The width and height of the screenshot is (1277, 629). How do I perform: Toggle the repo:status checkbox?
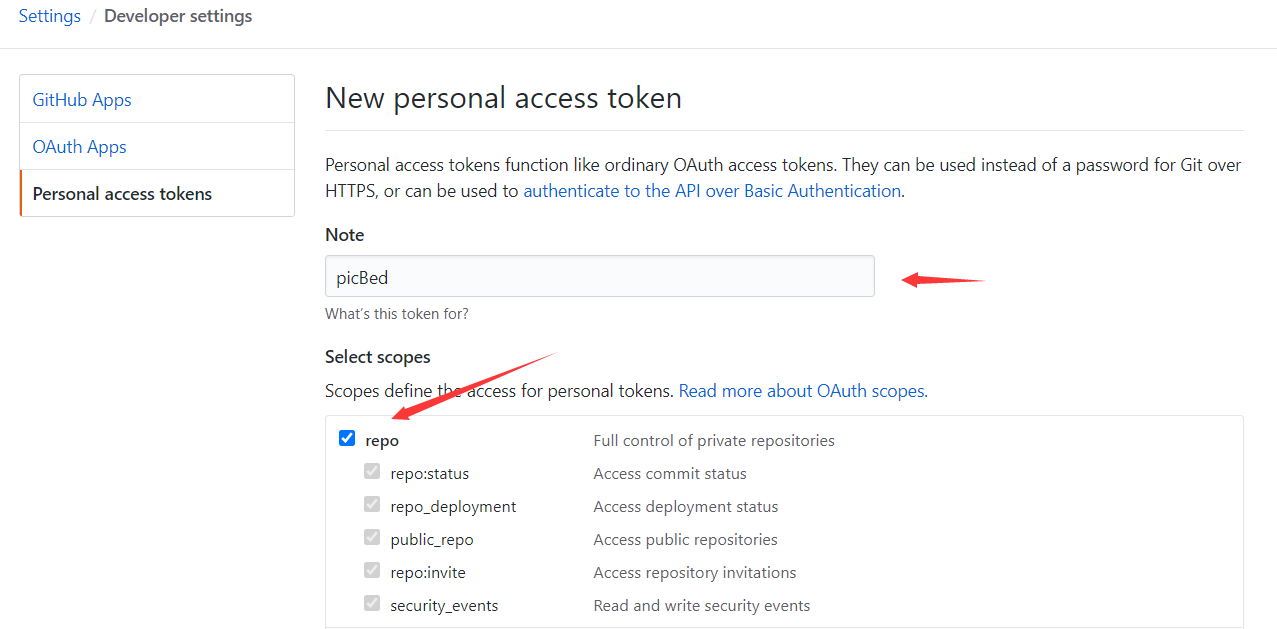(372, 471)
